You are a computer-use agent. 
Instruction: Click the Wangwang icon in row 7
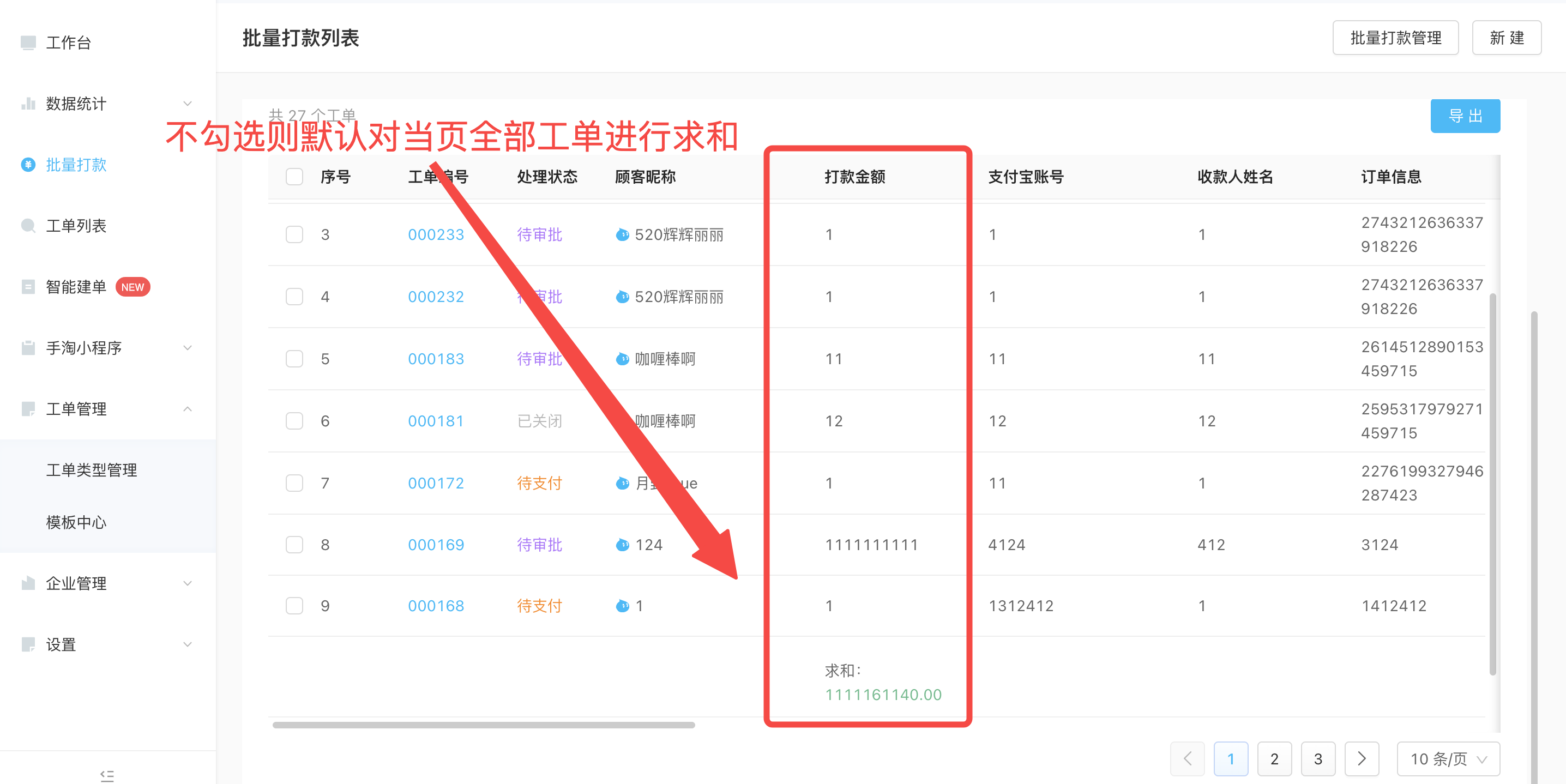coord(623,483)
